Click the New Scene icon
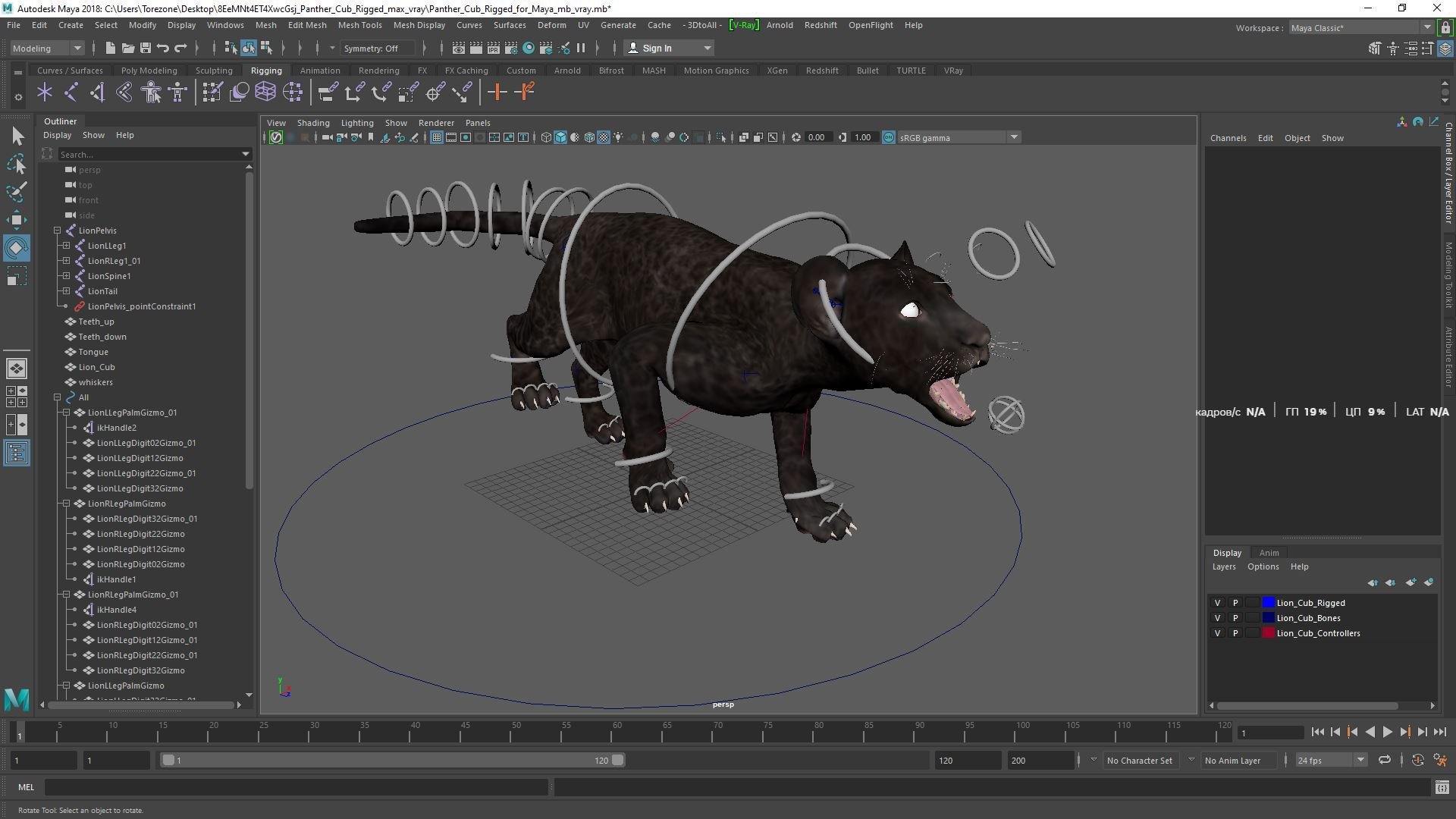Viewport: 1456px width, 819px height. tap(111, 48)
